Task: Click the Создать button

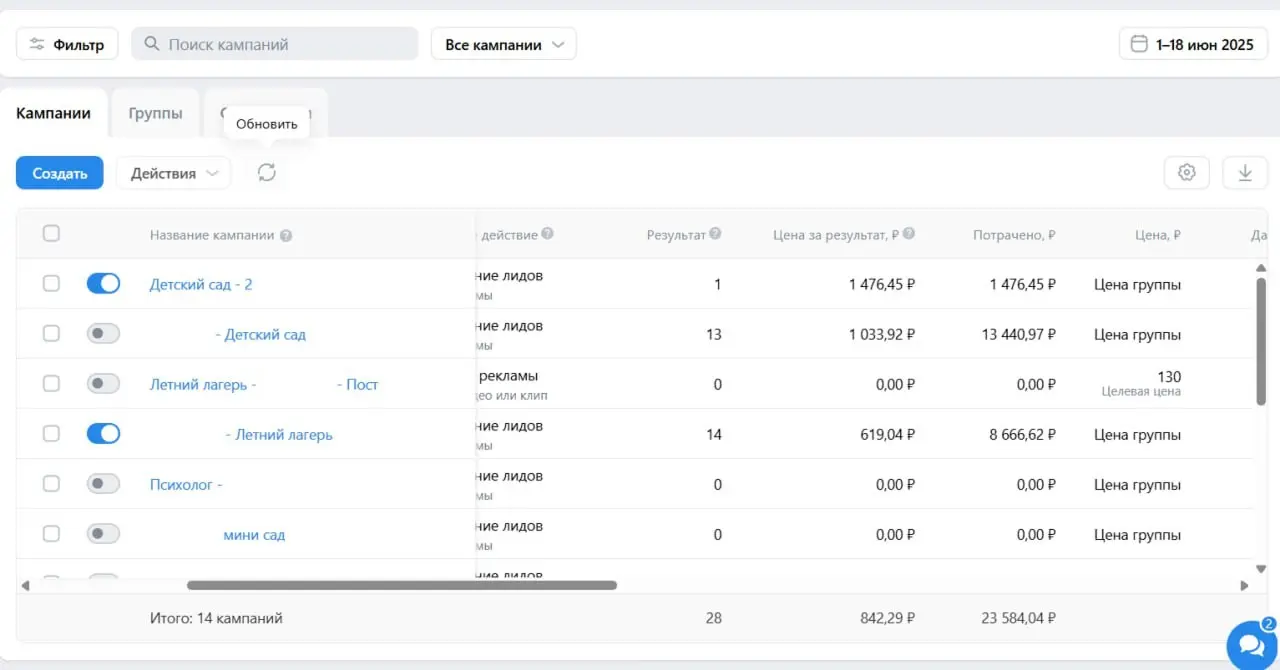Action: point(60,172)
